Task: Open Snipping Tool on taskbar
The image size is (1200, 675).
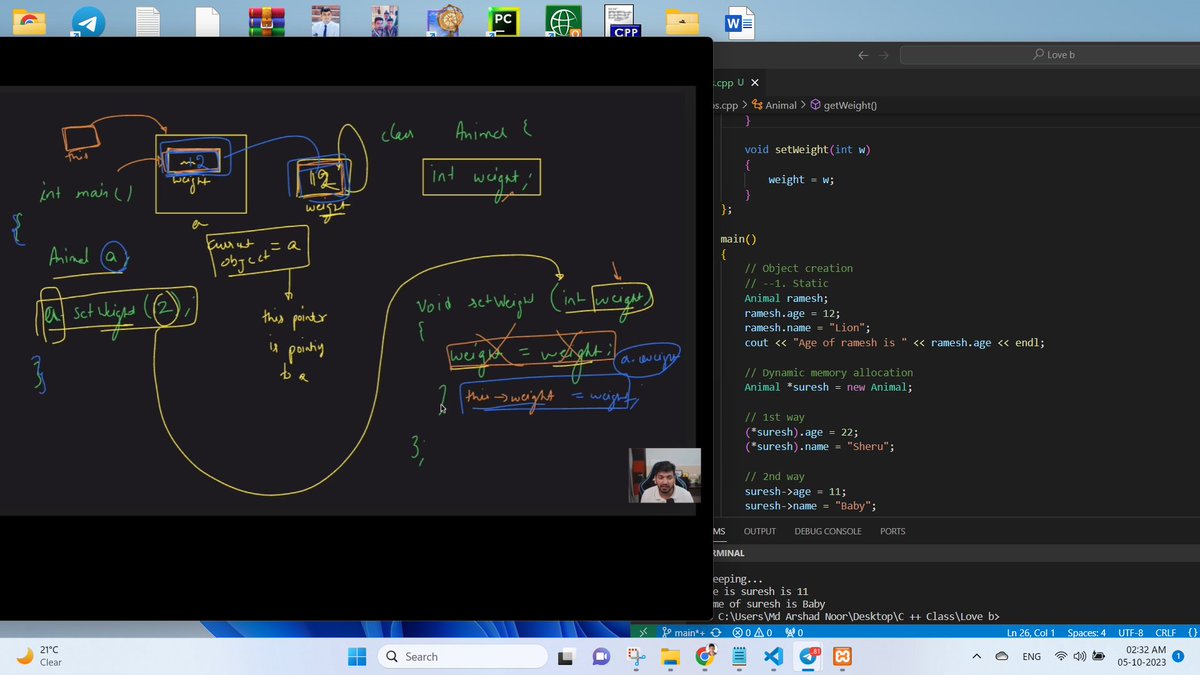Action: [x=636, y=657]
